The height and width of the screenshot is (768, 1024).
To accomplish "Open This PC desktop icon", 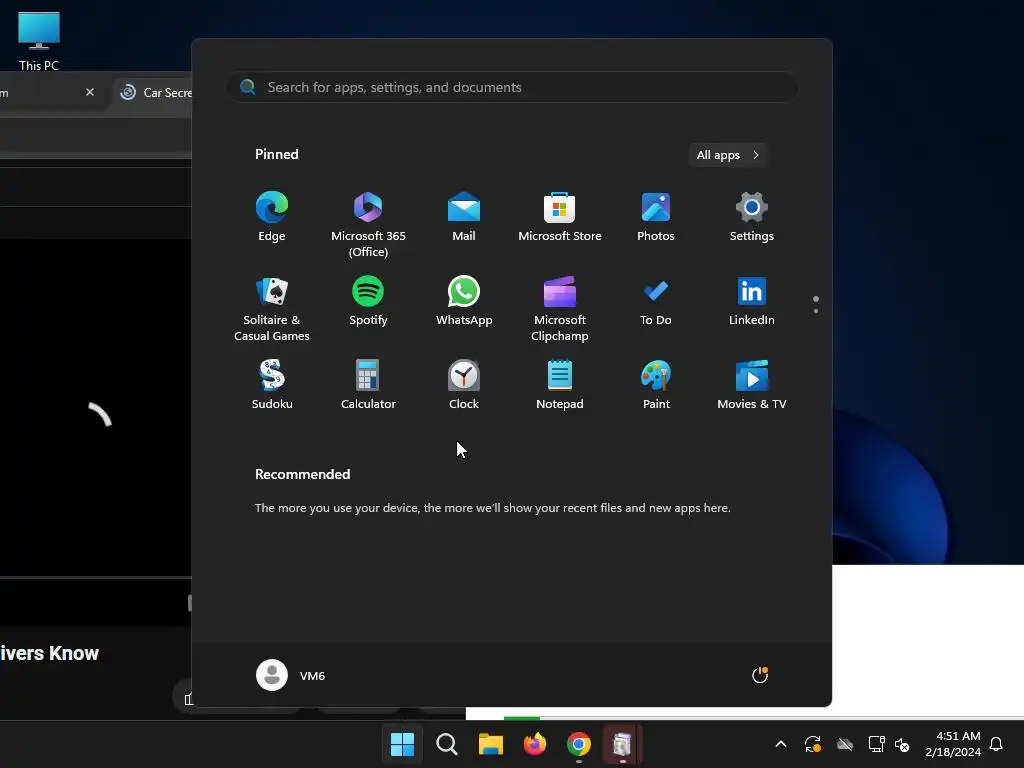I will [x=39, y=41].
